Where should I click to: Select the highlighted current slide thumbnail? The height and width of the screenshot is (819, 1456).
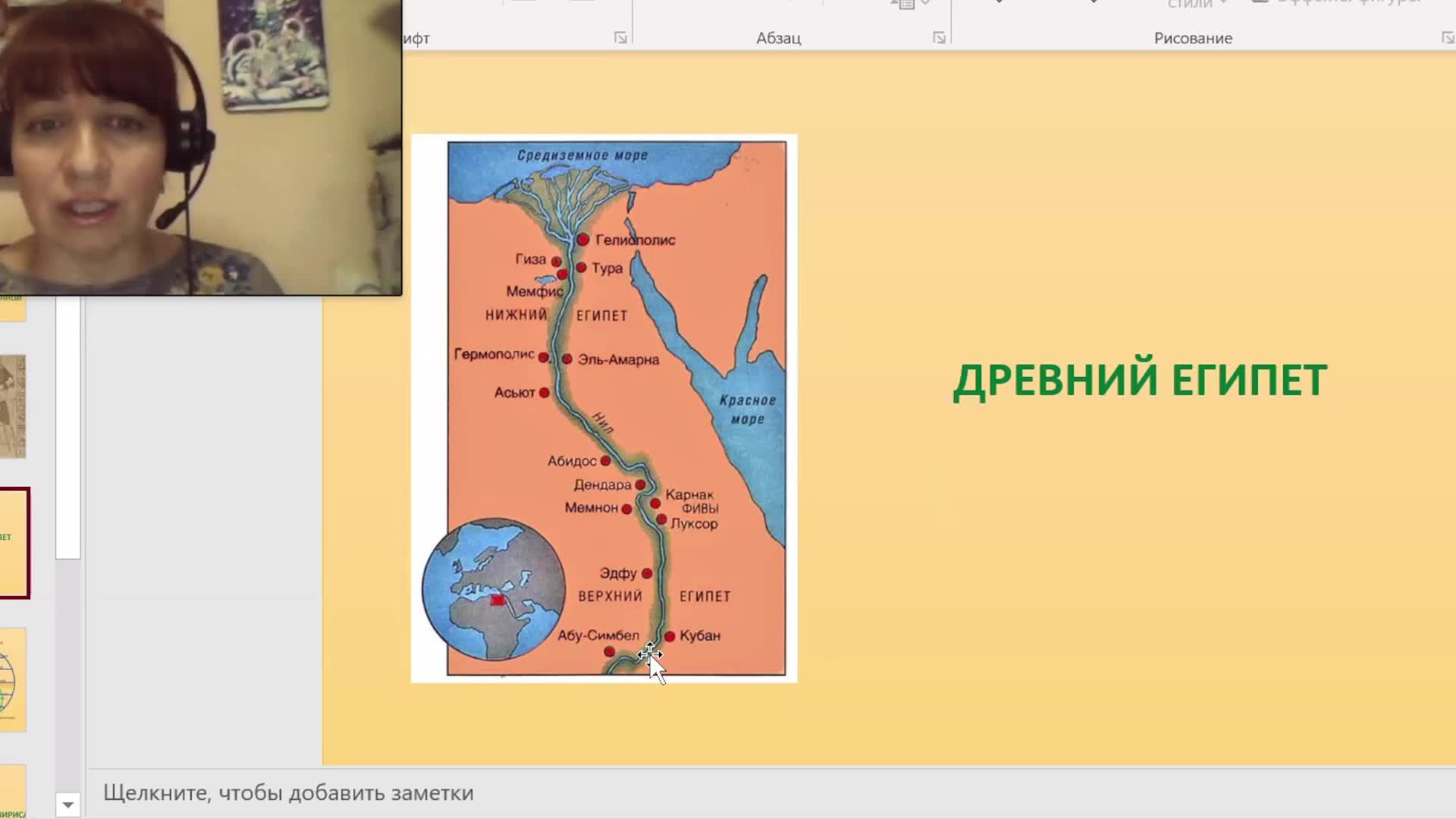14,543
